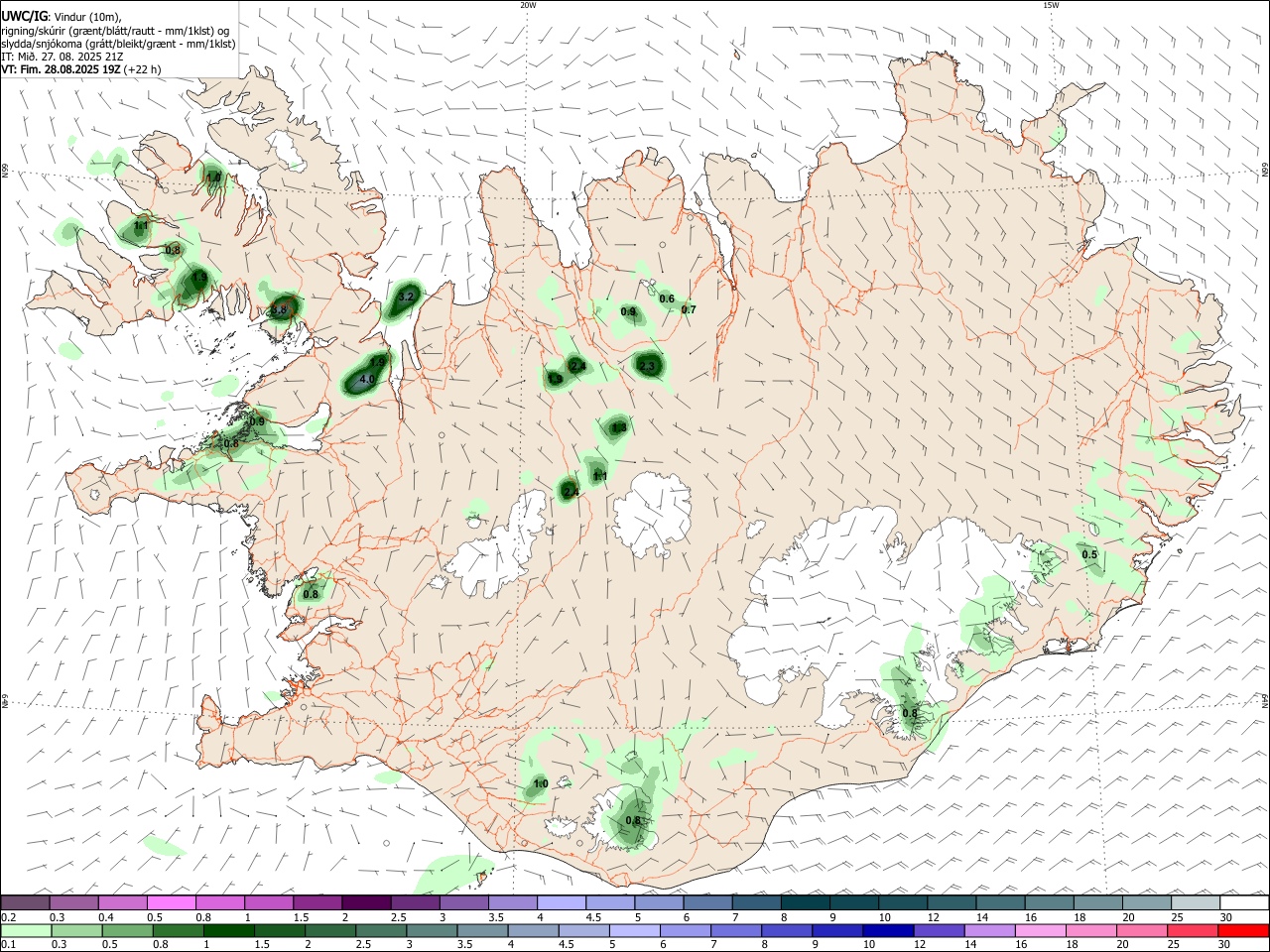The image size is (1270, 952).
Task: Click the 20W longitude label
Action: coord(528,5)
